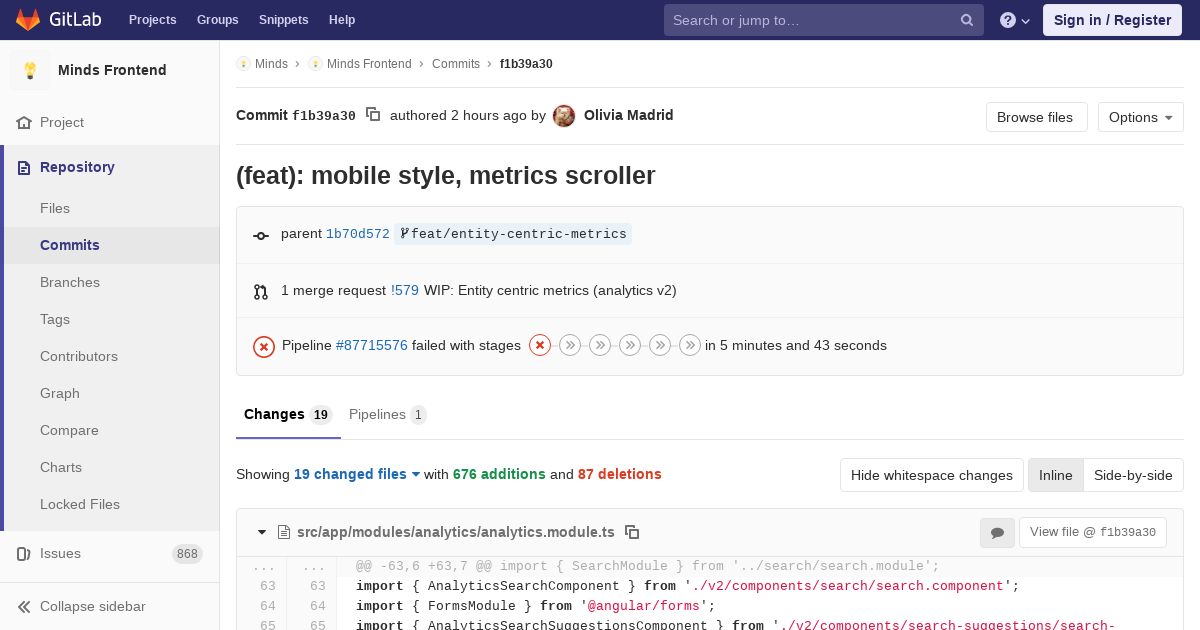Click the last skipped pipeline stage icon
The width and height of the screenshot is (1200, 630).
click(690, 345)
